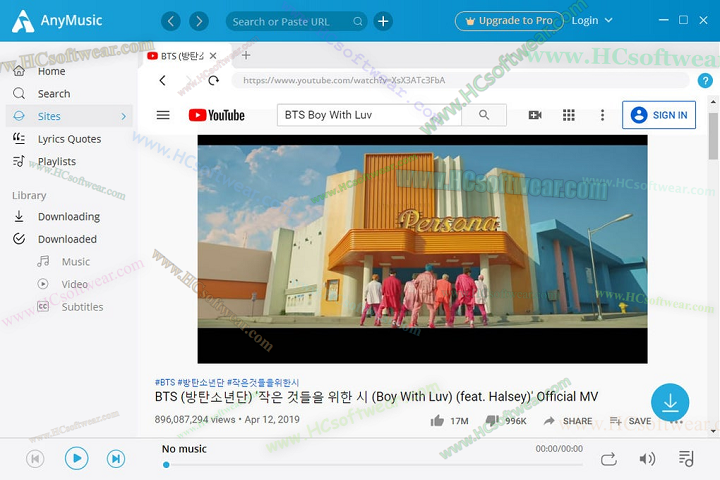
Task: Go back with the header back arrow
Action: click(x=171, y=21)
